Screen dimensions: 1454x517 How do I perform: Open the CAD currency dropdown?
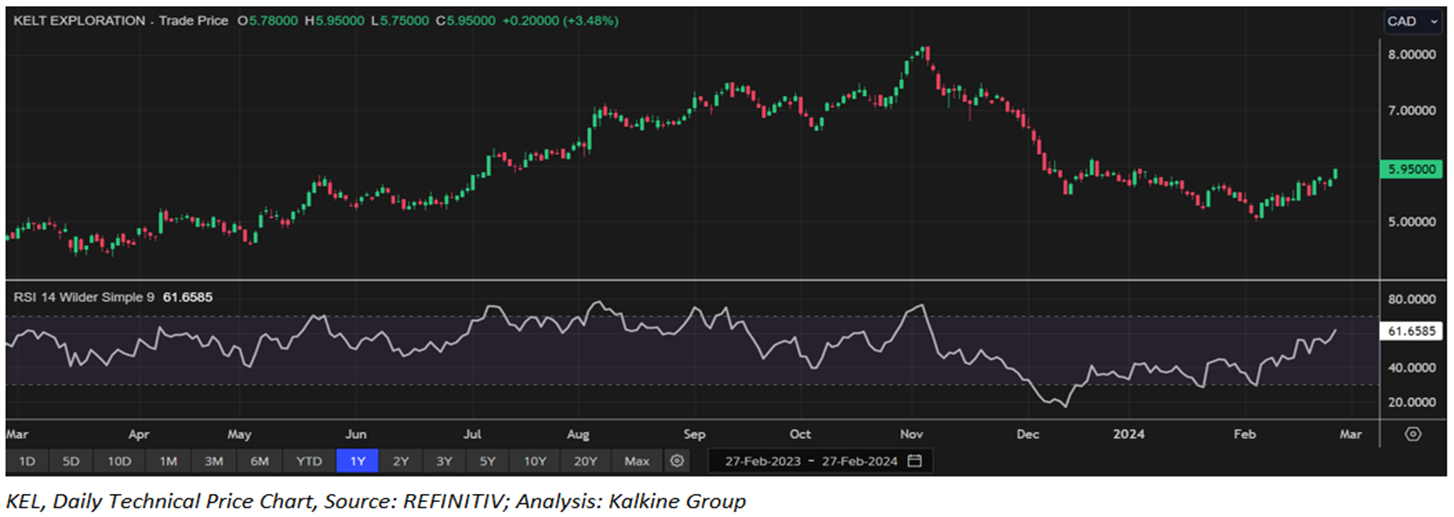click(1411, 21)
